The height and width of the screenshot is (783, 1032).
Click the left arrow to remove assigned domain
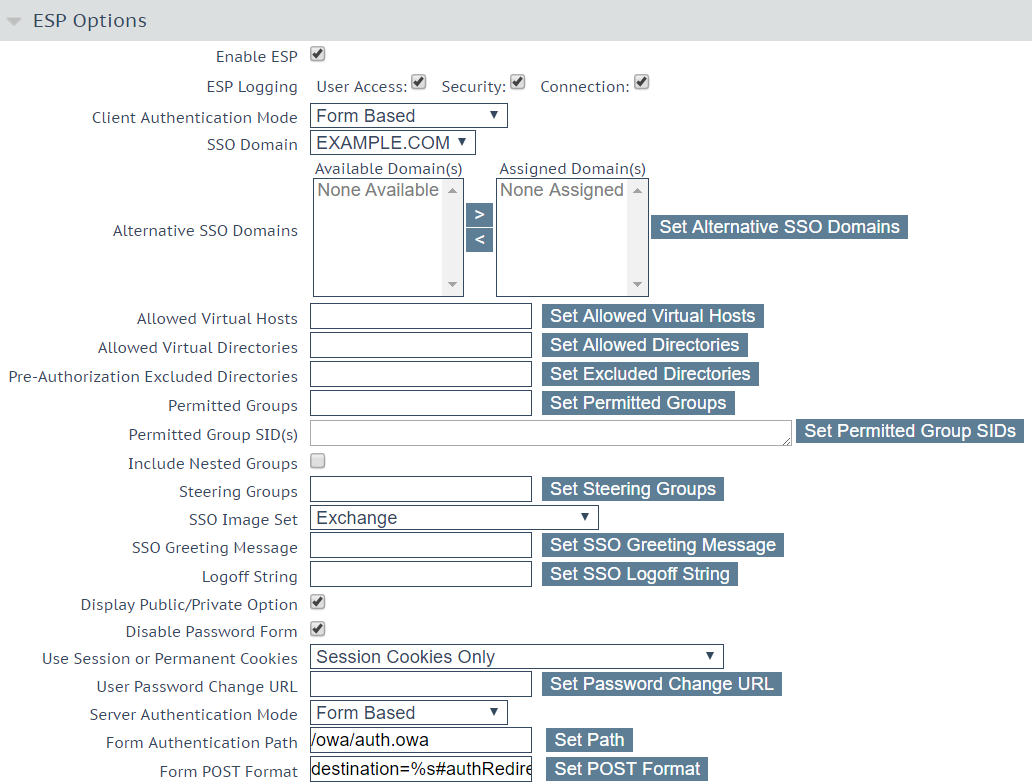(x=479, y=239)
